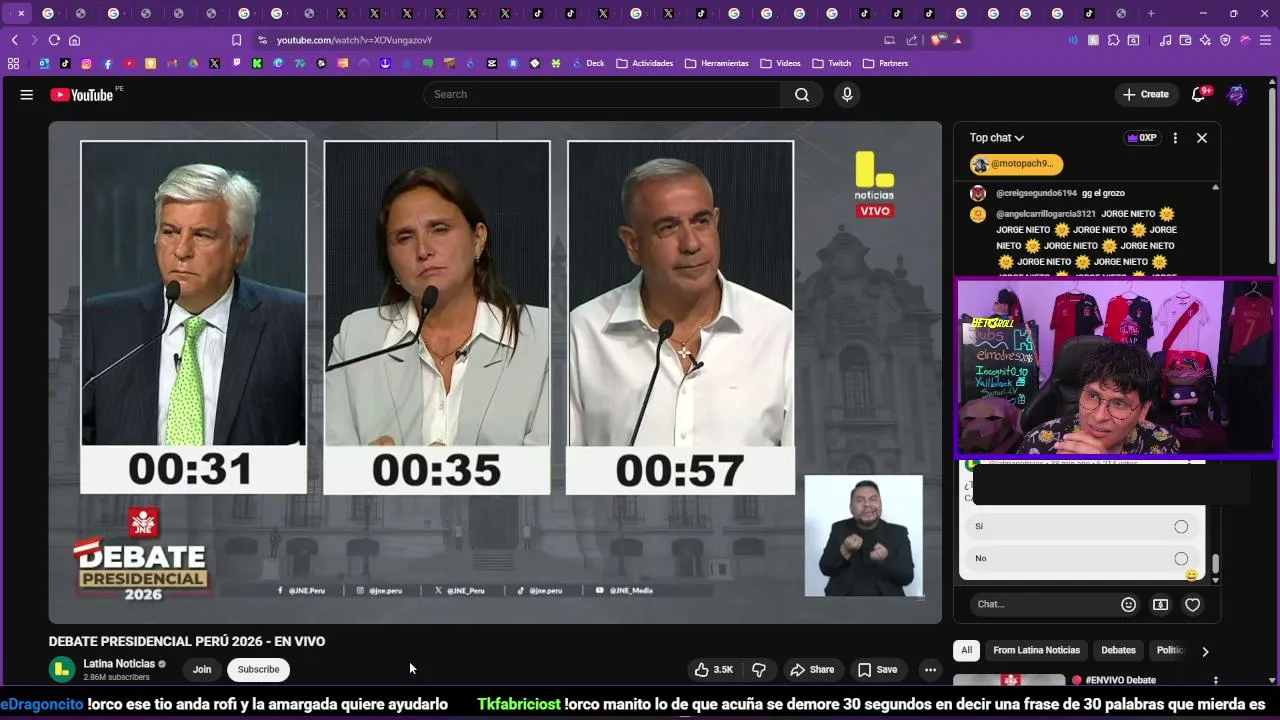The image size is (1280, 720).
Task: Open Instagram bookmark in bookmarks bar
Action: click(86, 63)
